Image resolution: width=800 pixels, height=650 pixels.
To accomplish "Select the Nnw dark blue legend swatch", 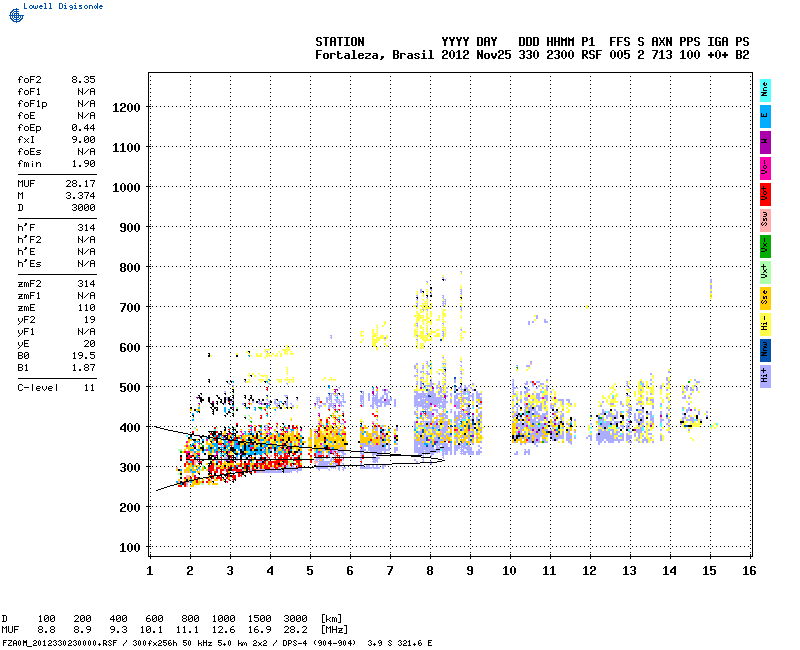I will pyautogui.click(x=765, y=351).
